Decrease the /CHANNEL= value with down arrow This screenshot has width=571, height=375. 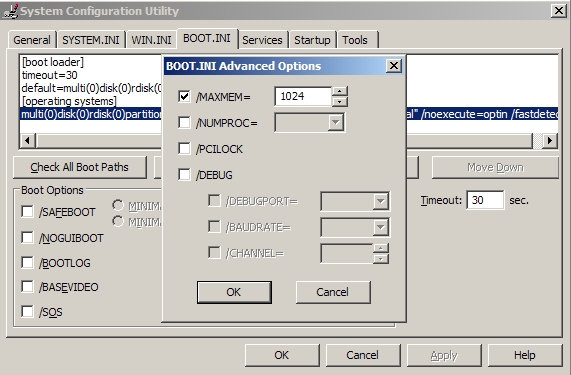[x=381, y=258]
